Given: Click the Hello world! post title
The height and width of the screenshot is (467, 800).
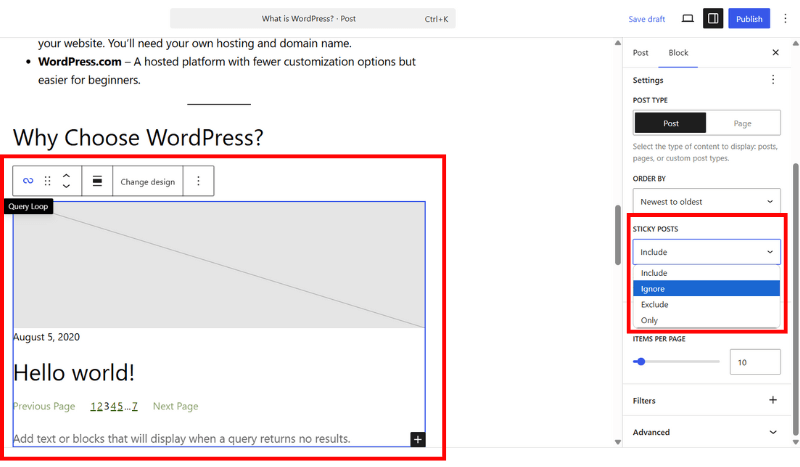Looking at the screenshot, I should coord(74,373).
